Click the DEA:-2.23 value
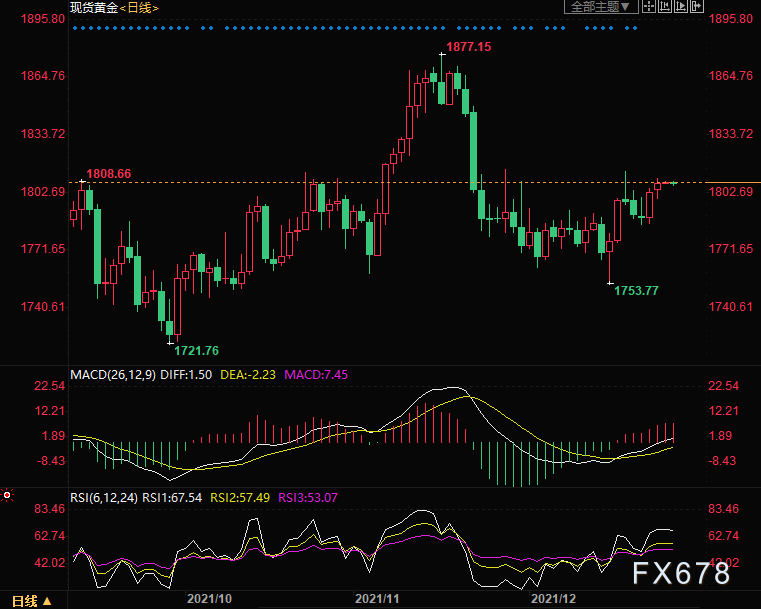Viewport: 761px width, 609px height. tap(248, 375)
